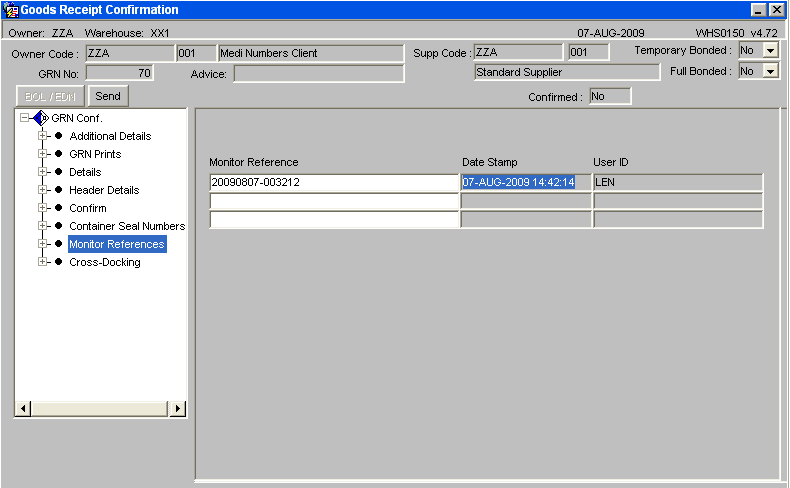Expand the GRN Prints node

[x=43, y=154]
